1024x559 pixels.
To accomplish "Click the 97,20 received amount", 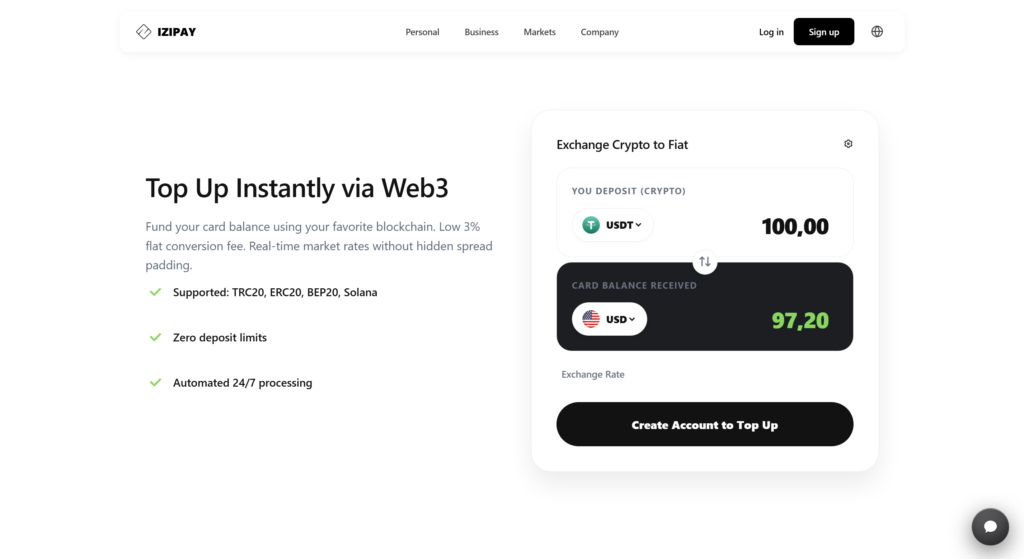I will 800,320.
